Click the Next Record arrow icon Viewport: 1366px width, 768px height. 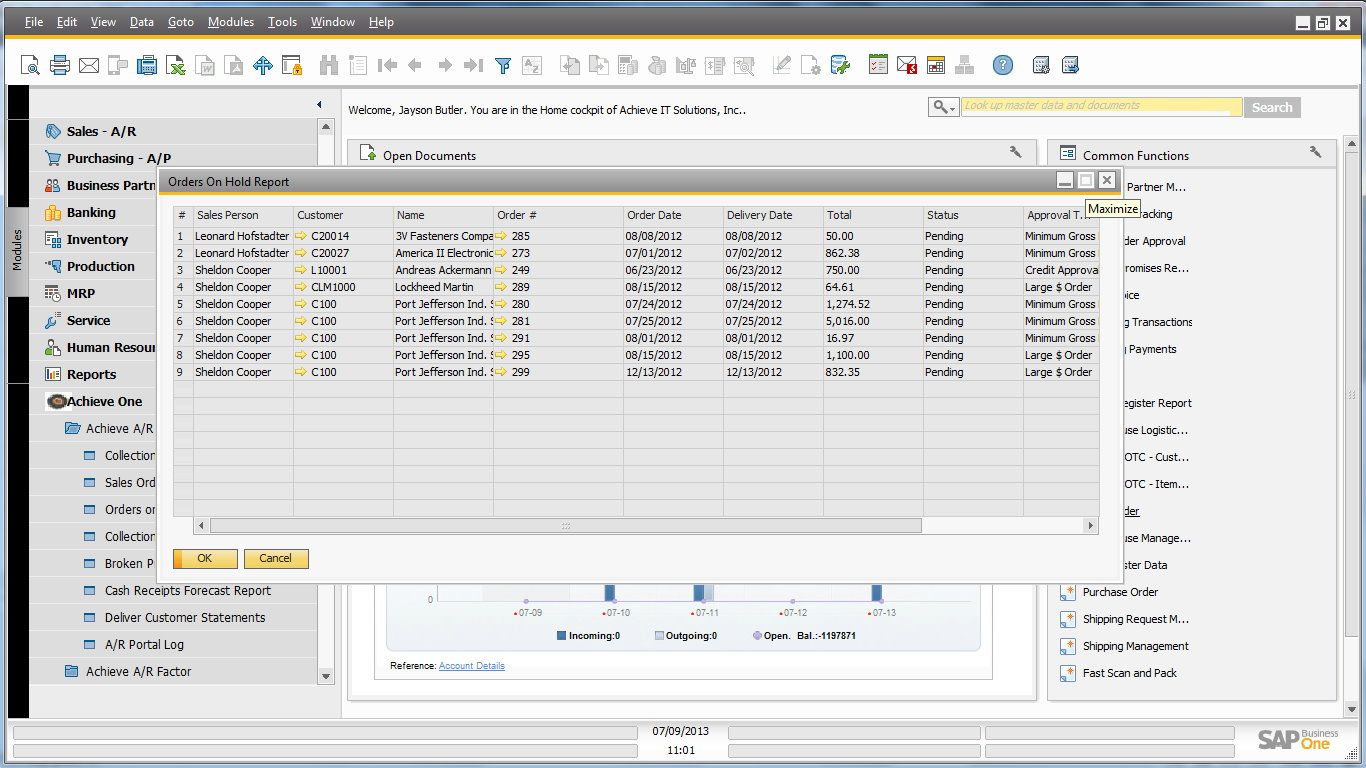coord(445,66)
